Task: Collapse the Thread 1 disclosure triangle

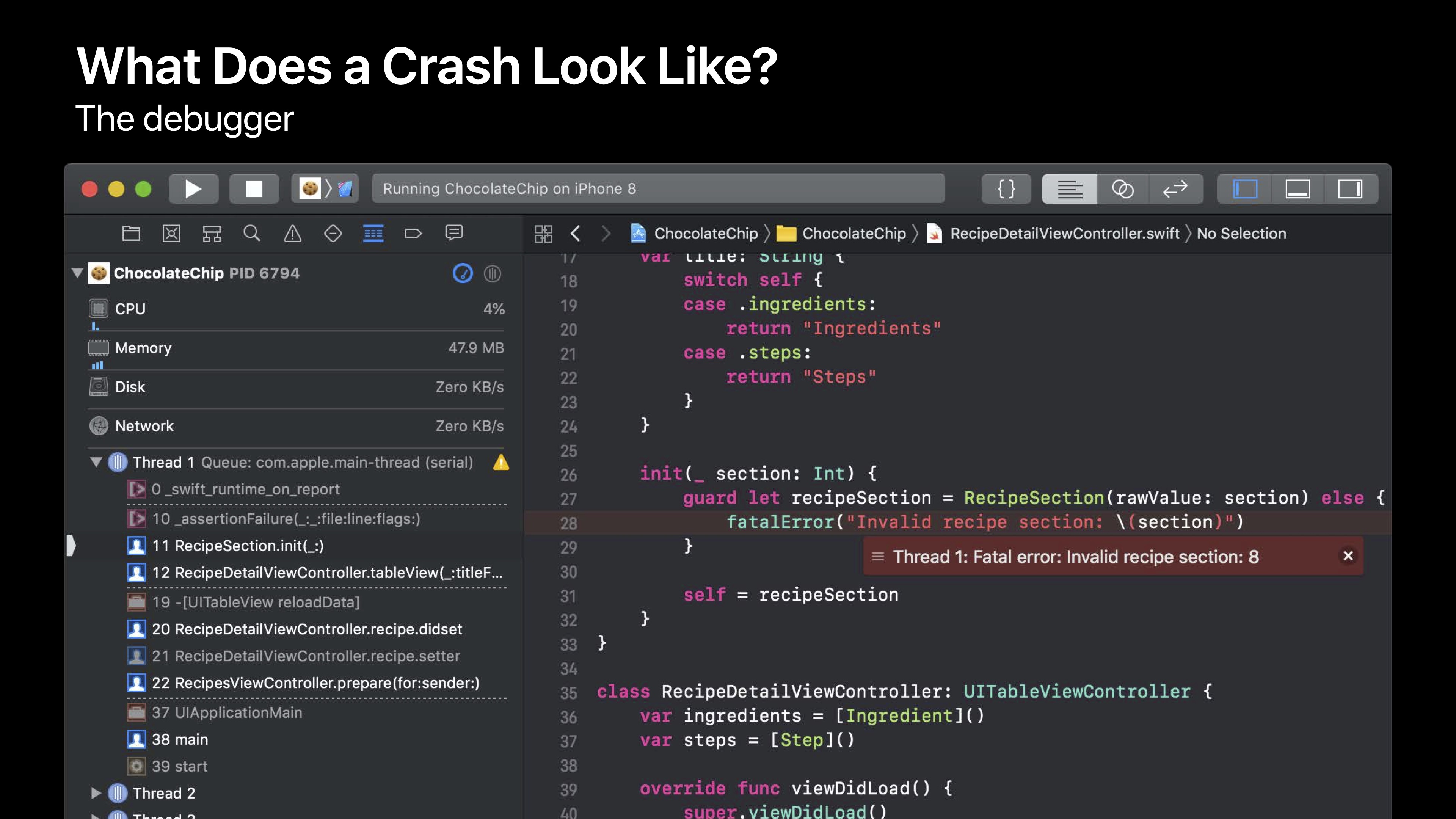Action: (x=96, y=462)
